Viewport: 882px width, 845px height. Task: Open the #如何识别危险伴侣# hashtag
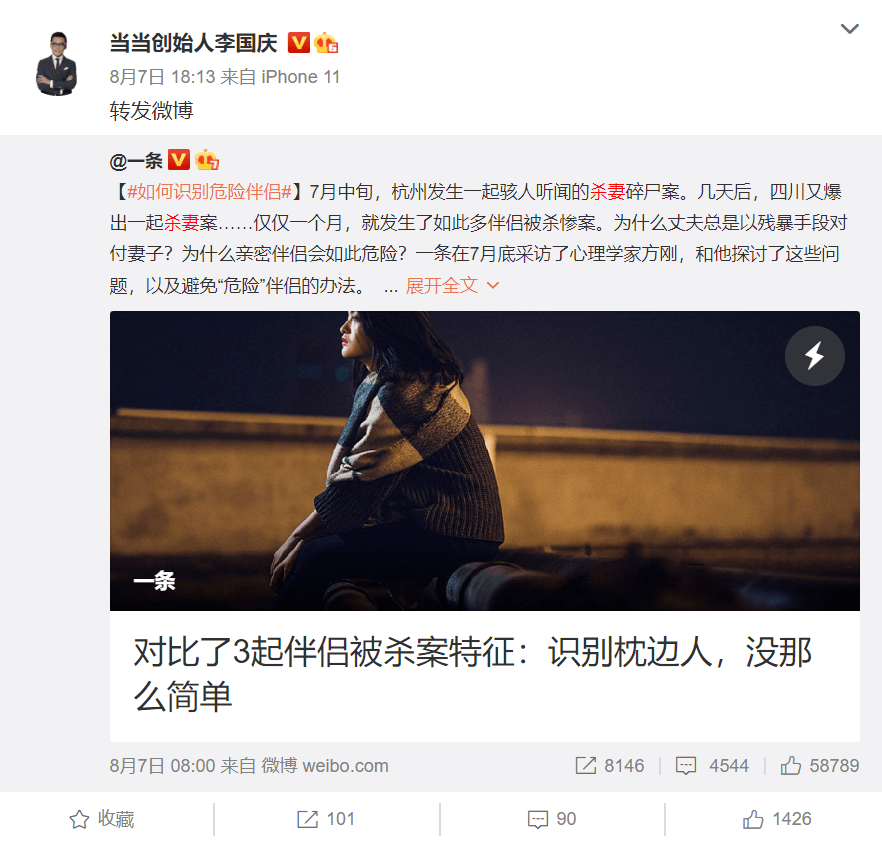tap(209, 192)
